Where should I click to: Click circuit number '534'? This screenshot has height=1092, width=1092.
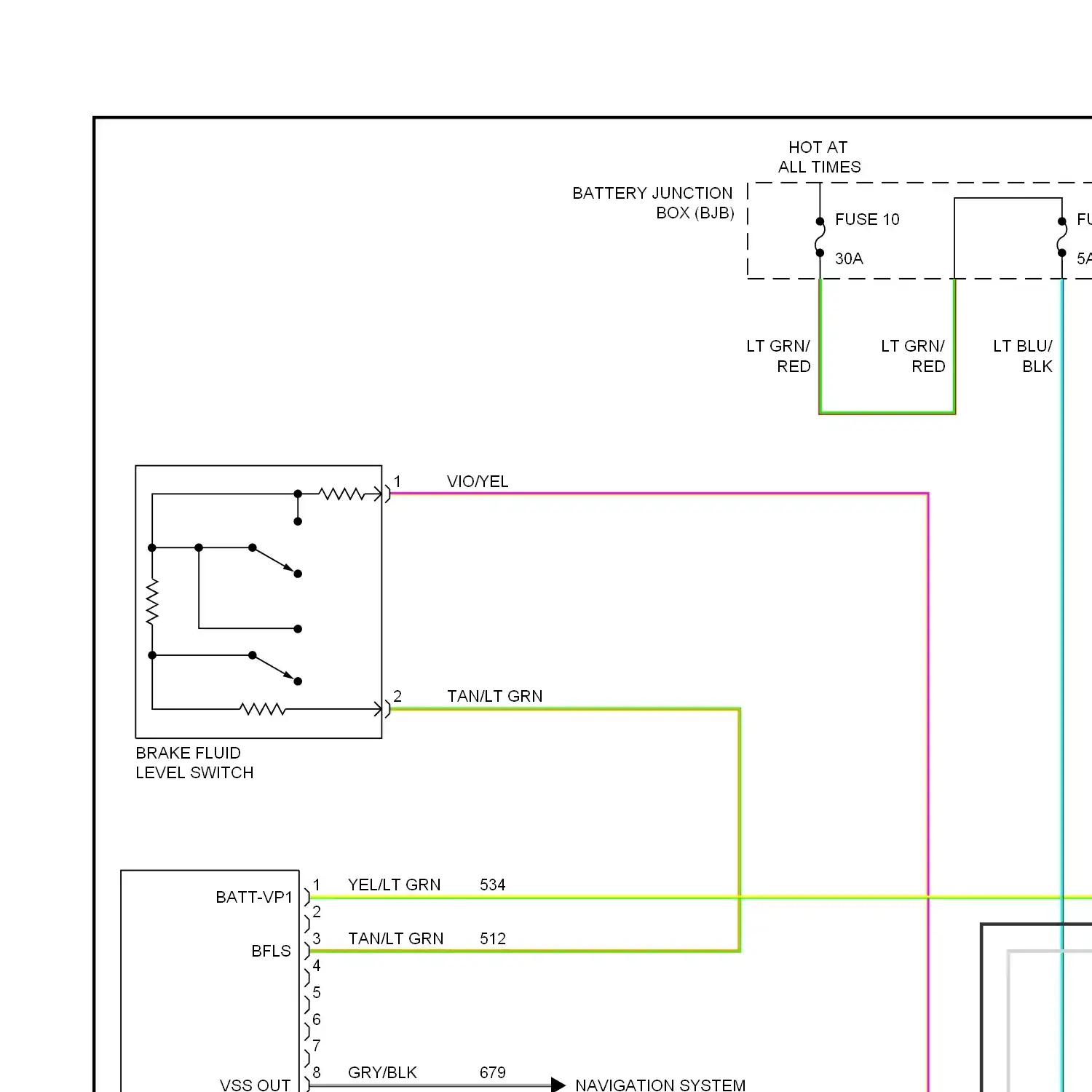pyautogui.click(x=493, y=885)
